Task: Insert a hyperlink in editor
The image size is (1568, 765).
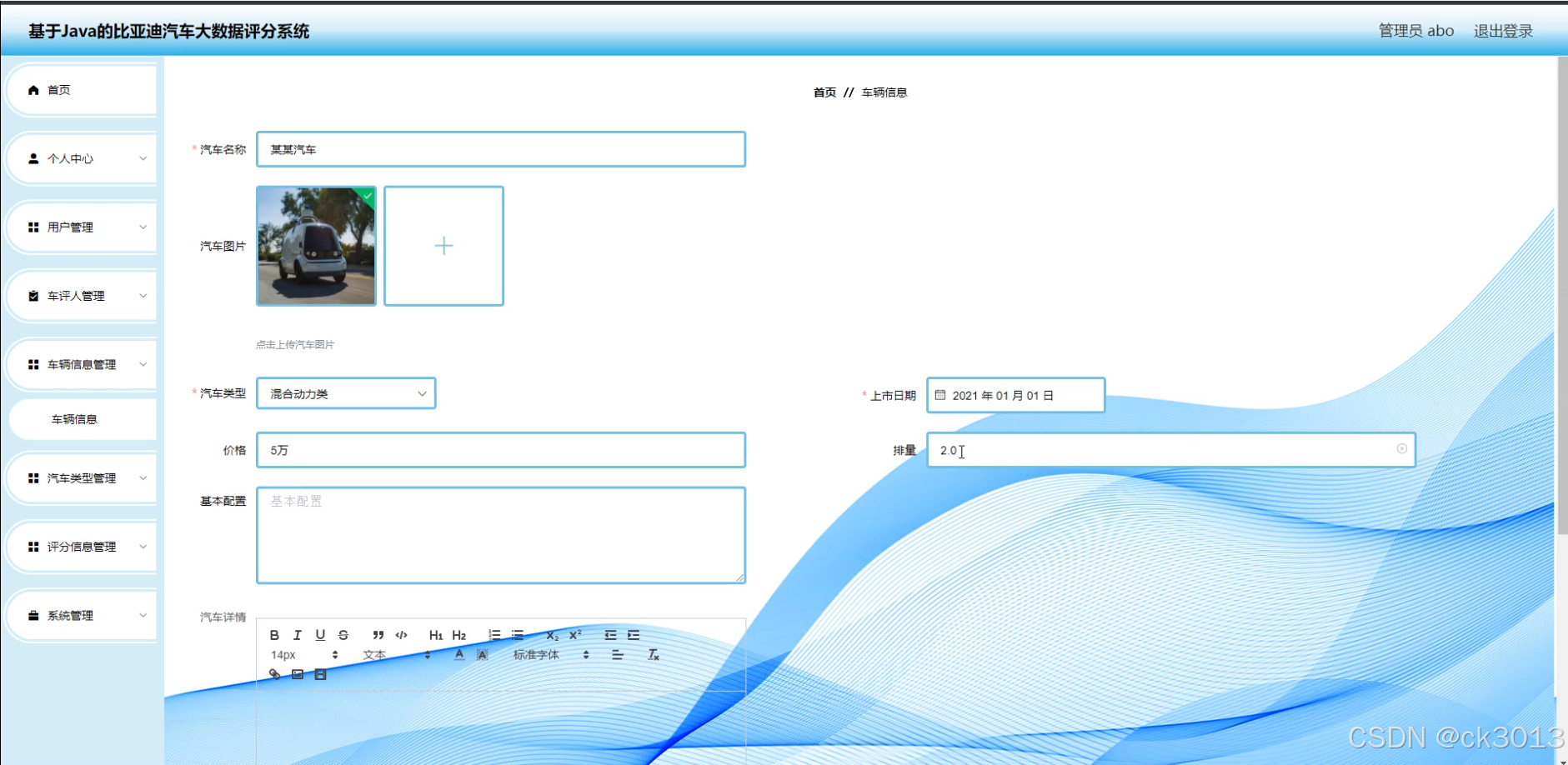Action: coord(274,674)
